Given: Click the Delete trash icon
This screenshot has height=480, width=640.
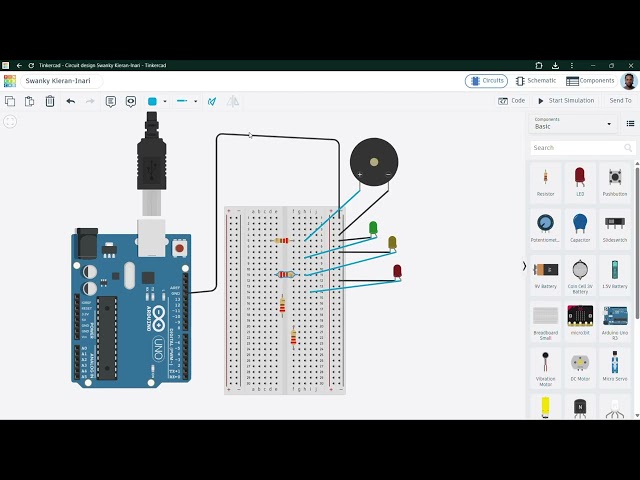Looking at the screenshot, I should pos(50,101).
